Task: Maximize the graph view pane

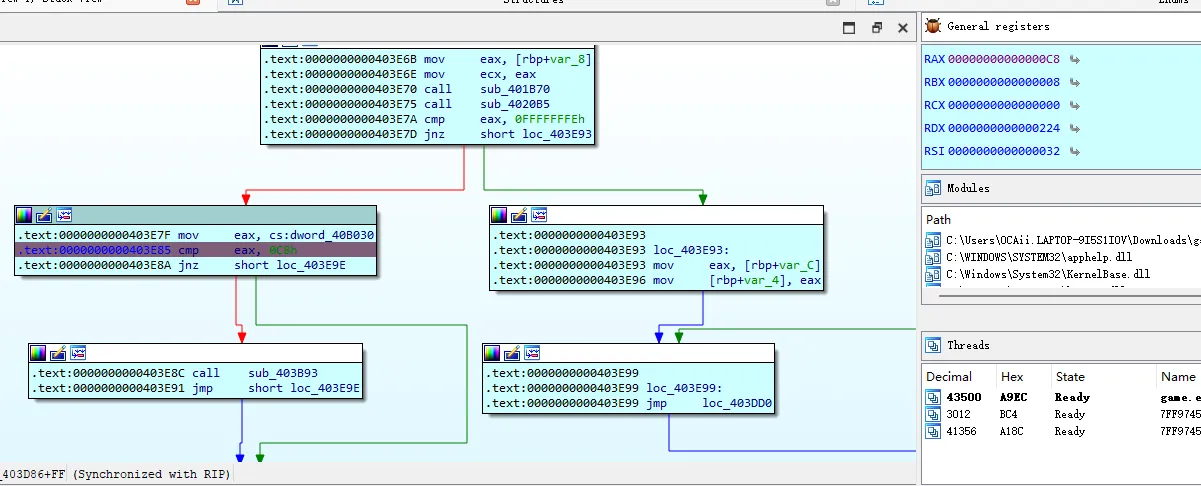Action: point(849,28)
